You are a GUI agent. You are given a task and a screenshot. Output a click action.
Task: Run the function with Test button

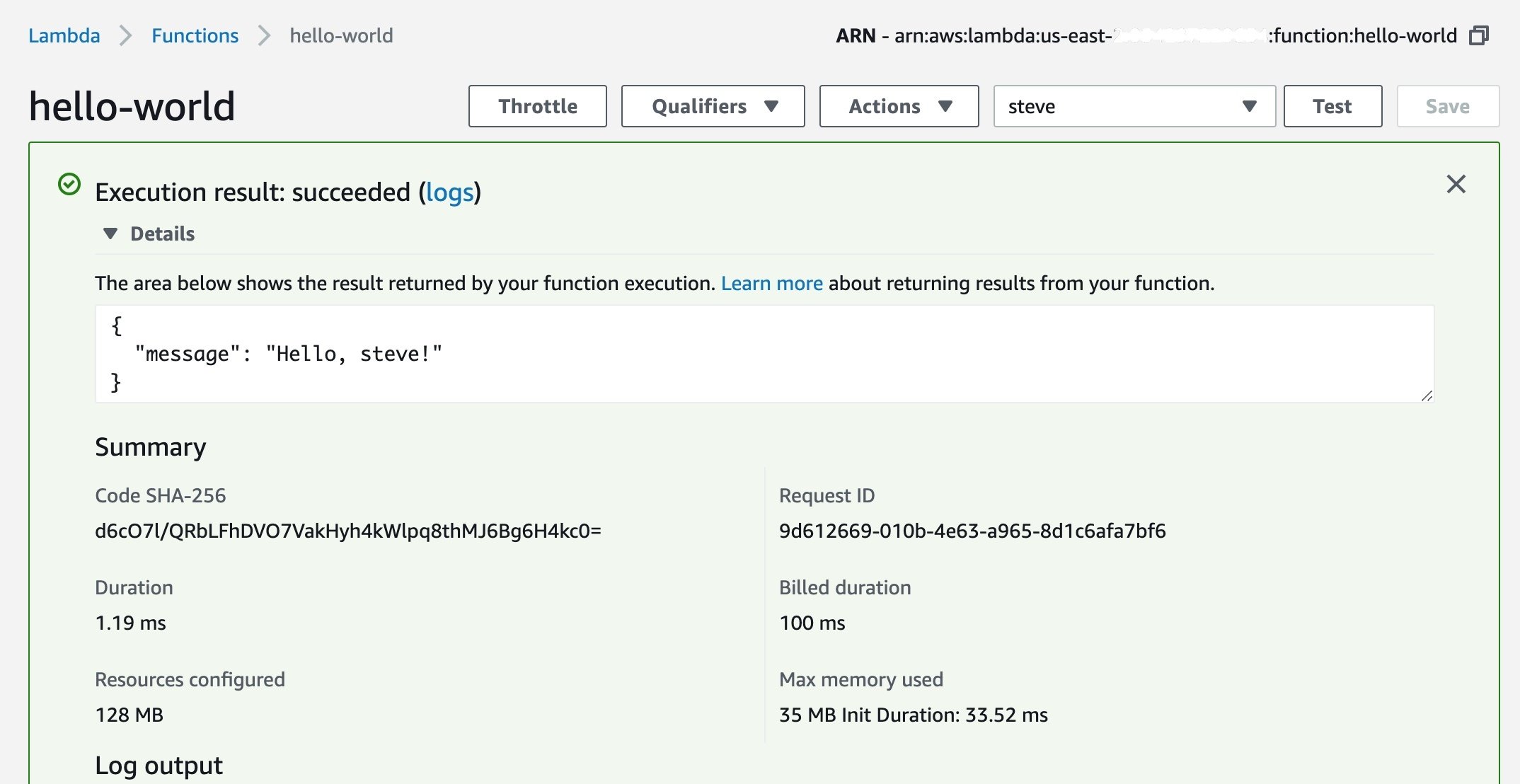(x=1332, y=106)
